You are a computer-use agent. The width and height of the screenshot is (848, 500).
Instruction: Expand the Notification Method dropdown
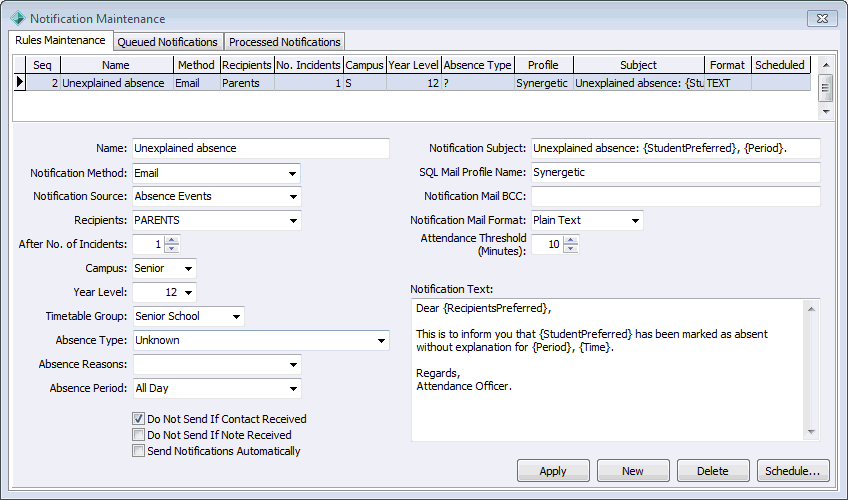point(292,174)
